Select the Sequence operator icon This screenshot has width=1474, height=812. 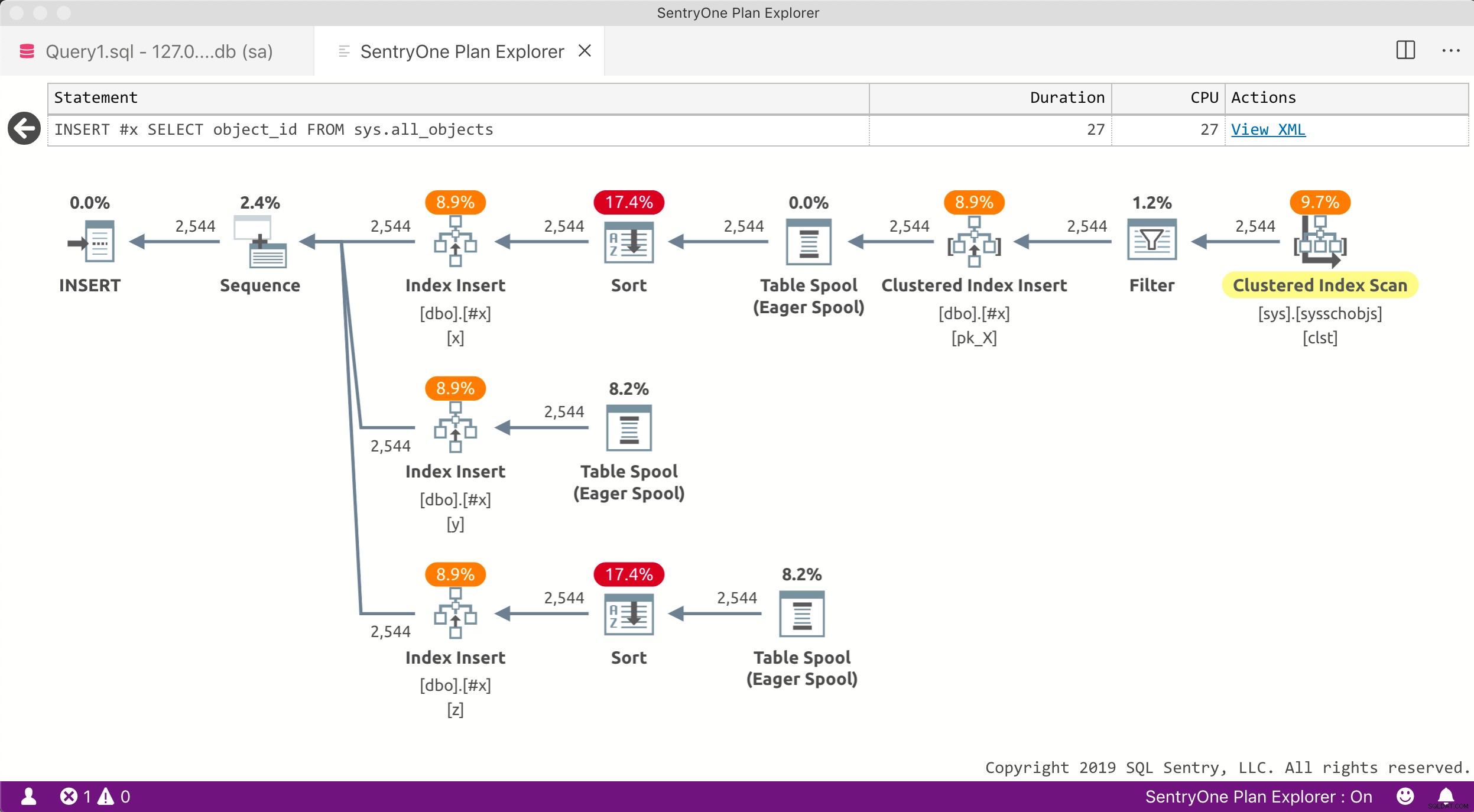click(260, 241)
